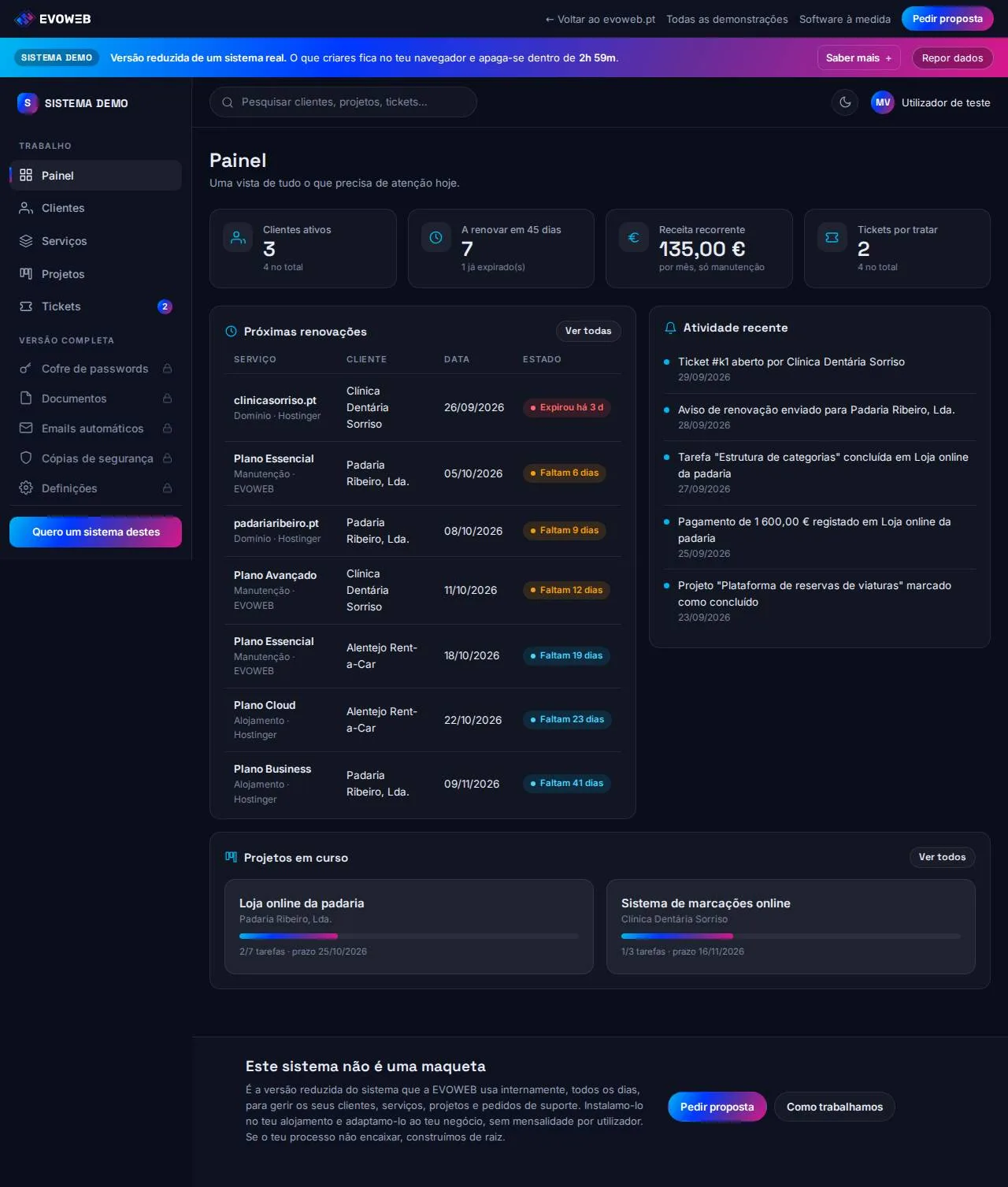Click the clock icon beside Próximas renovações
This screenshot has height=1187, width=1008.
[232, 332]
